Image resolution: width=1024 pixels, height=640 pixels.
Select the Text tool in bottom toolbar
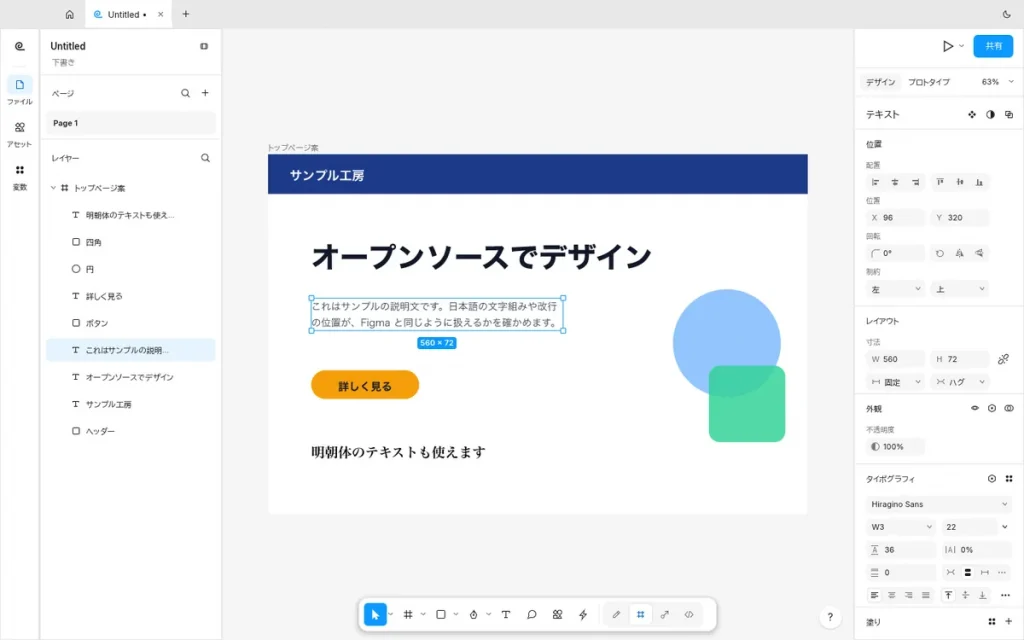(x=505, y=615)
